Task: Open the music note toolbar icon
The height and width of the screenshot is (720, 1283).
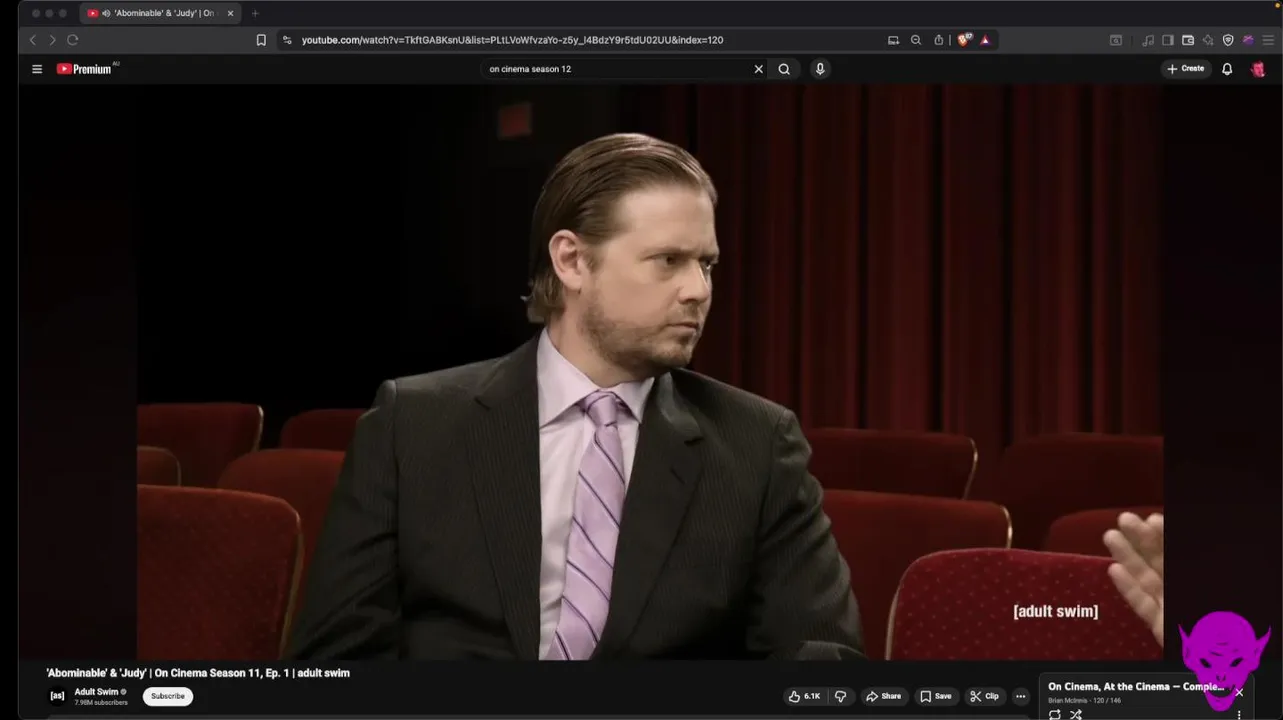Action: click(x=1148, y=40)
